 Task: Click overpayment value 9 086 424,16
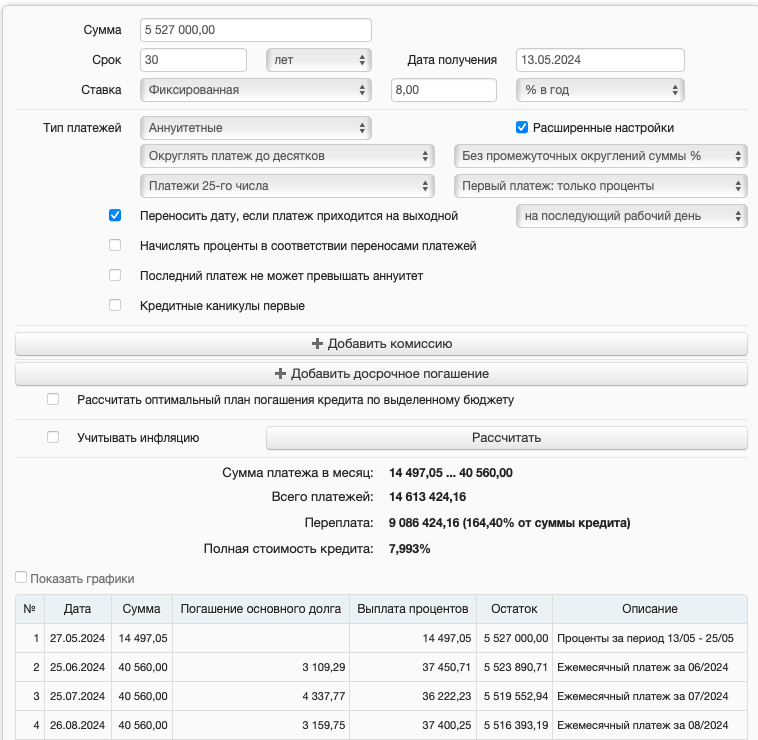[x=424, y=523]
